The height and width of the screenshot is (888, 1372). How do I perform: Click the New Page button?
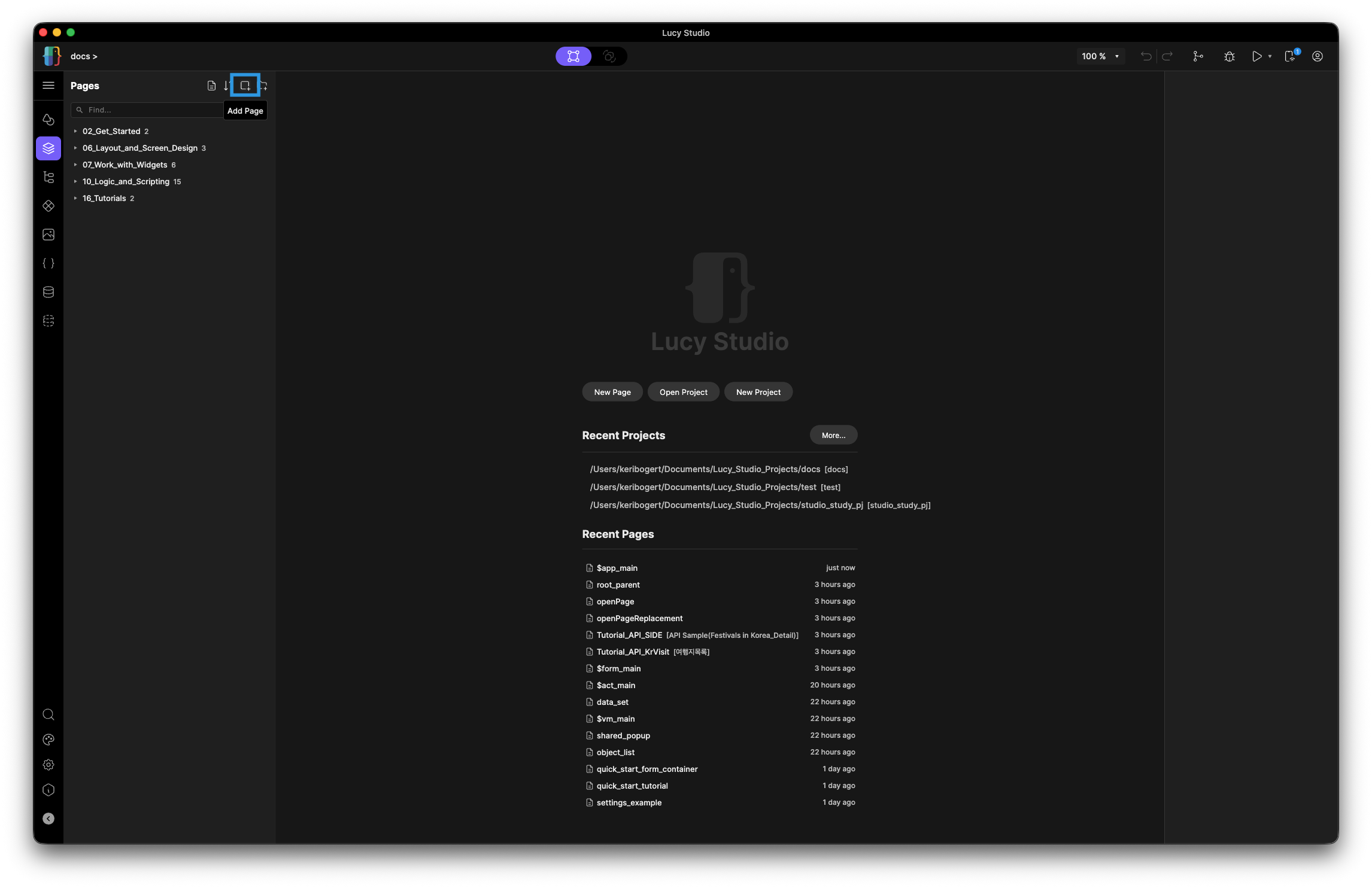(x=612, y=392)
